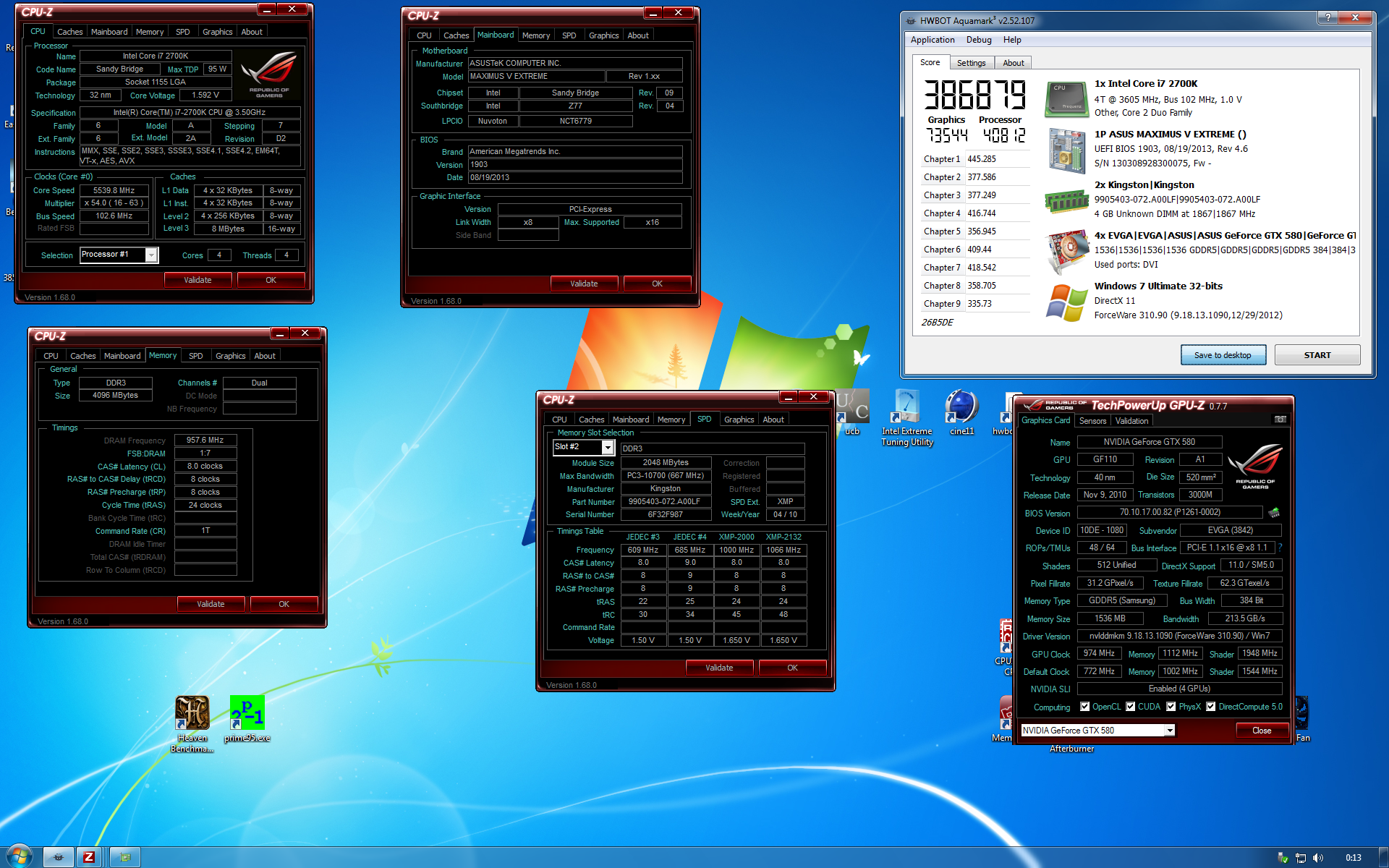
Task: Select Graphics tab in CPU-Z Mainboard window
Action: (603, 35)
